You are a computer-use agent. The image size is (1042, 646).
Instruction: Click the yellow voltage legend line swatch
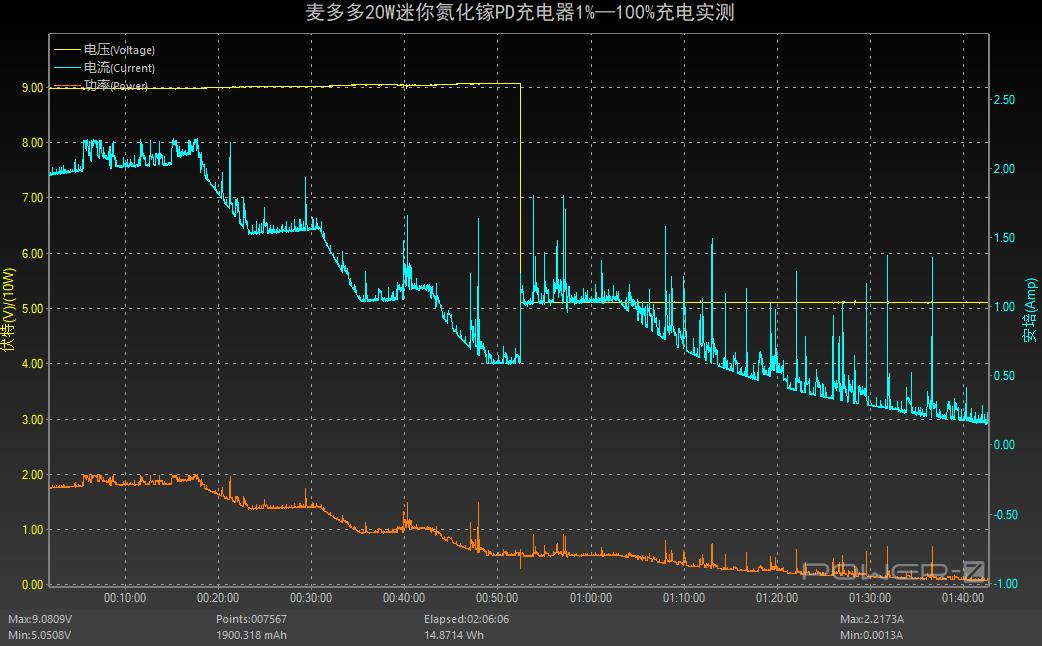click(x=66, y=49)
